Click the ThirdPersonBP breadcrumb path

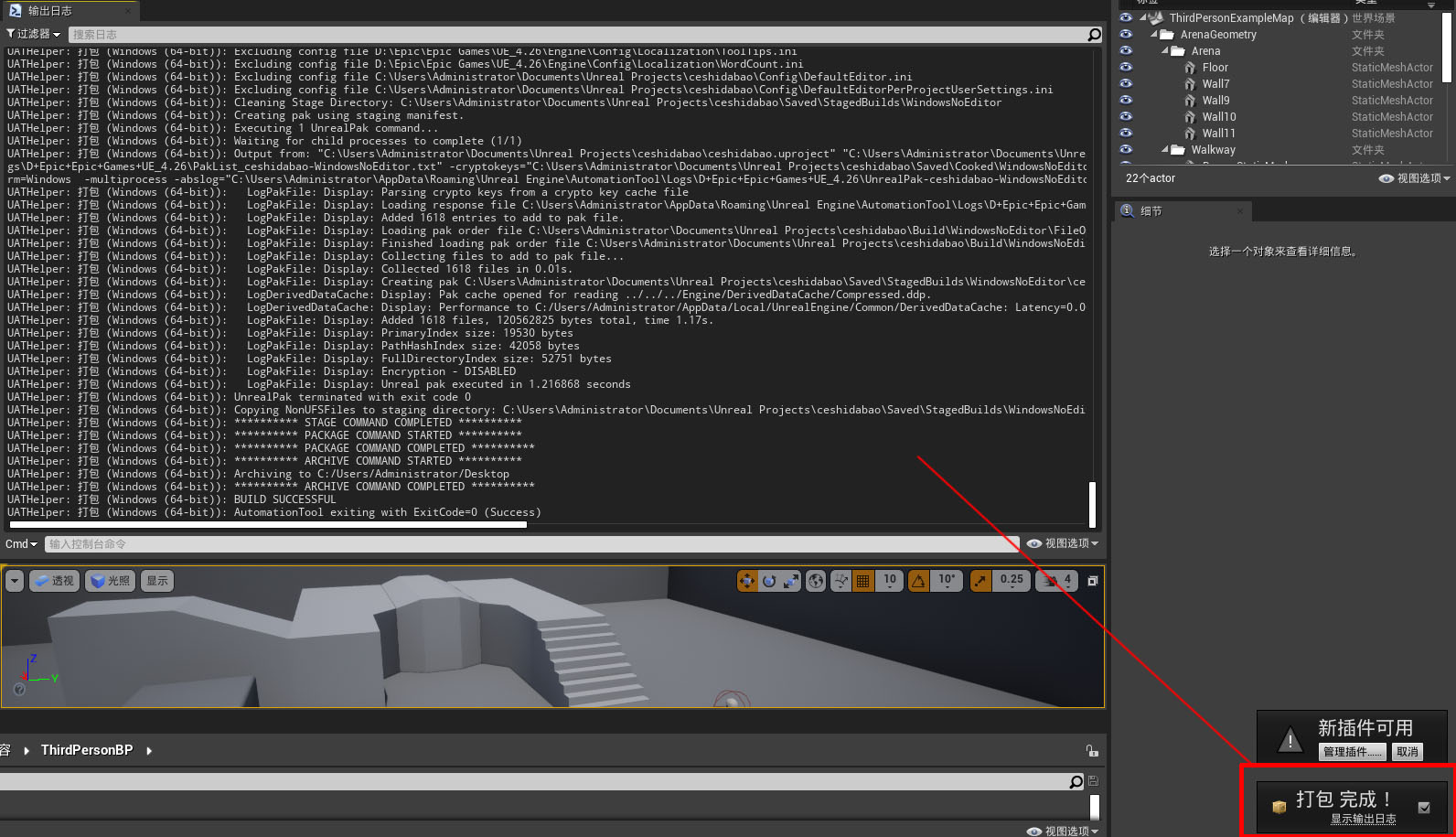pos(87,750)
